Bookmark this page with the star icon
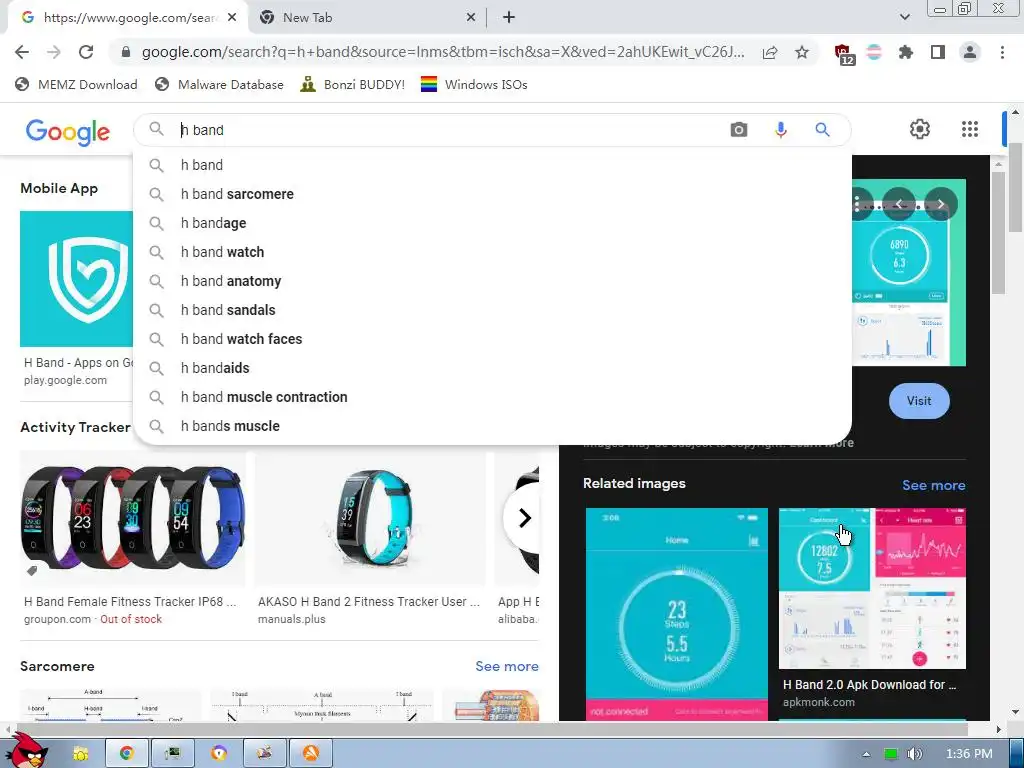This screenshot has height=768, width=1024. pos(802,52)
